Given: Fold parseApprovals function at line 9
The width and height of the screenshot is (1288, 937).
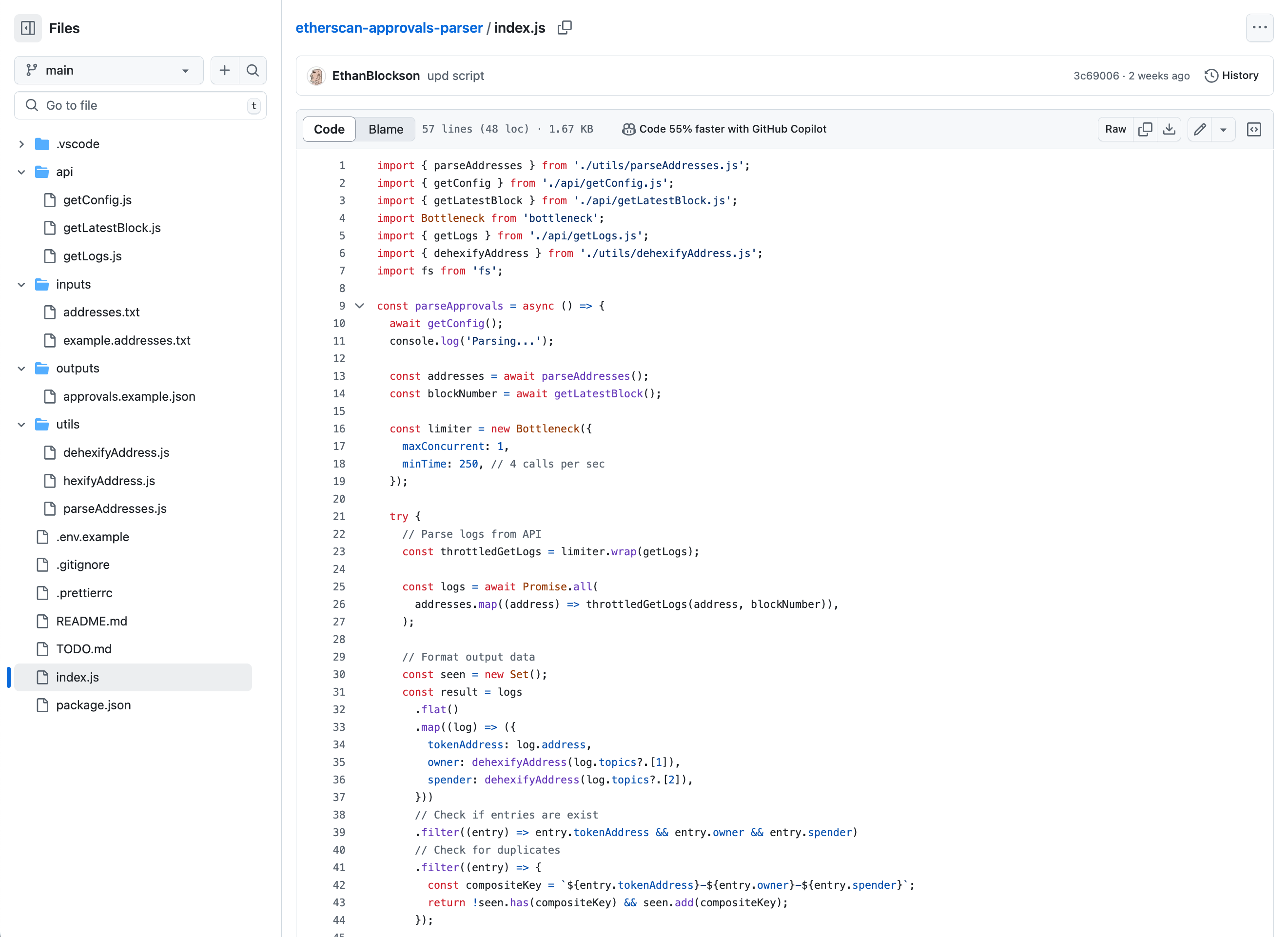Looking at the screenshot, I should (x=359, y=306).
